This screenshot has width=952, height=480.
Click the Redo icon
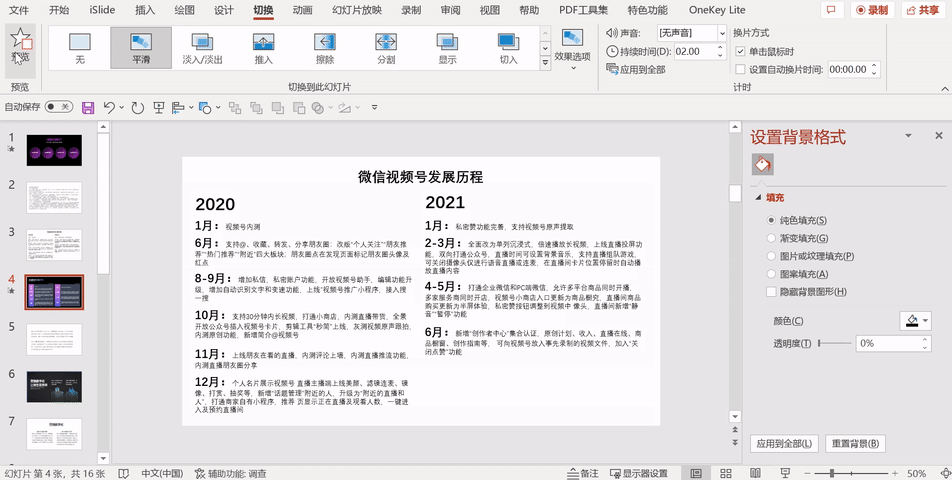(x=138, y=107)
